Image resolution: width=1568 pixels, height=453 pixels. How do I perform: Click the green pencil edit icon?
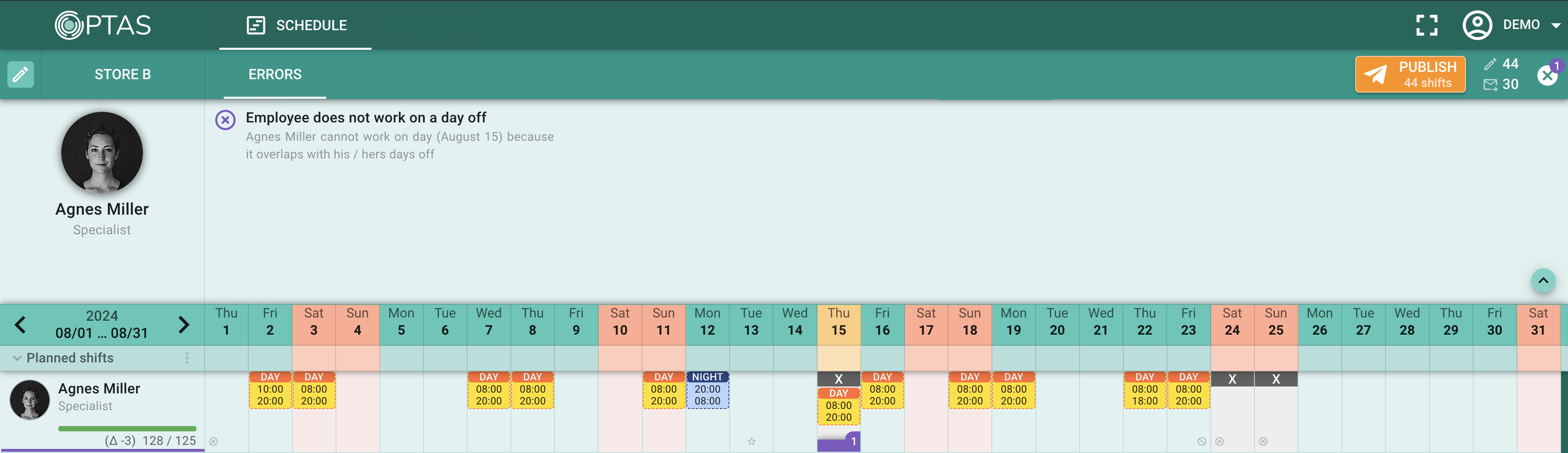[x=20, y=74]
